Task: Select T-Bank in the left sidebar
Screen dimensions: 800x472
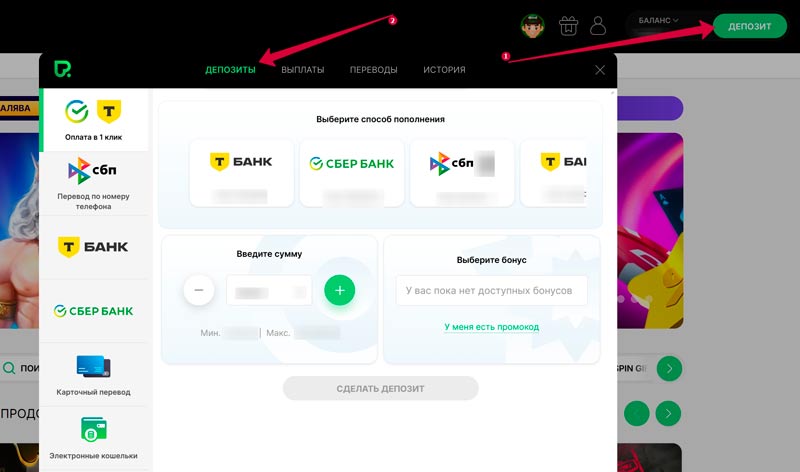Action: click(x=94, y=247)
